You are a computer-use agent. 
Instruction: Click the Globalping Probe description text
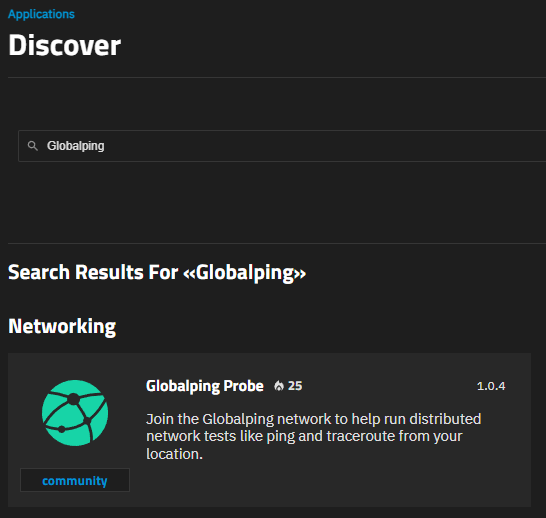pos(313,437)
